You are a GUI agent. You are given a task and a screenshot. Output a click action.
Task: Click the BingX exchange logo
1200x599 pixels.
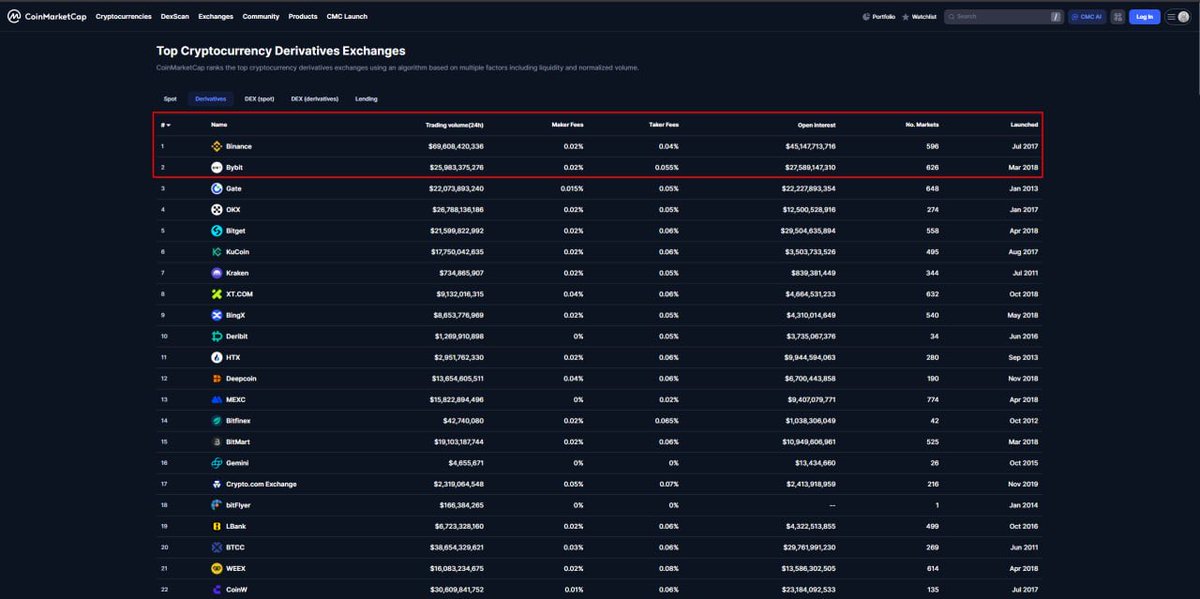217,315
